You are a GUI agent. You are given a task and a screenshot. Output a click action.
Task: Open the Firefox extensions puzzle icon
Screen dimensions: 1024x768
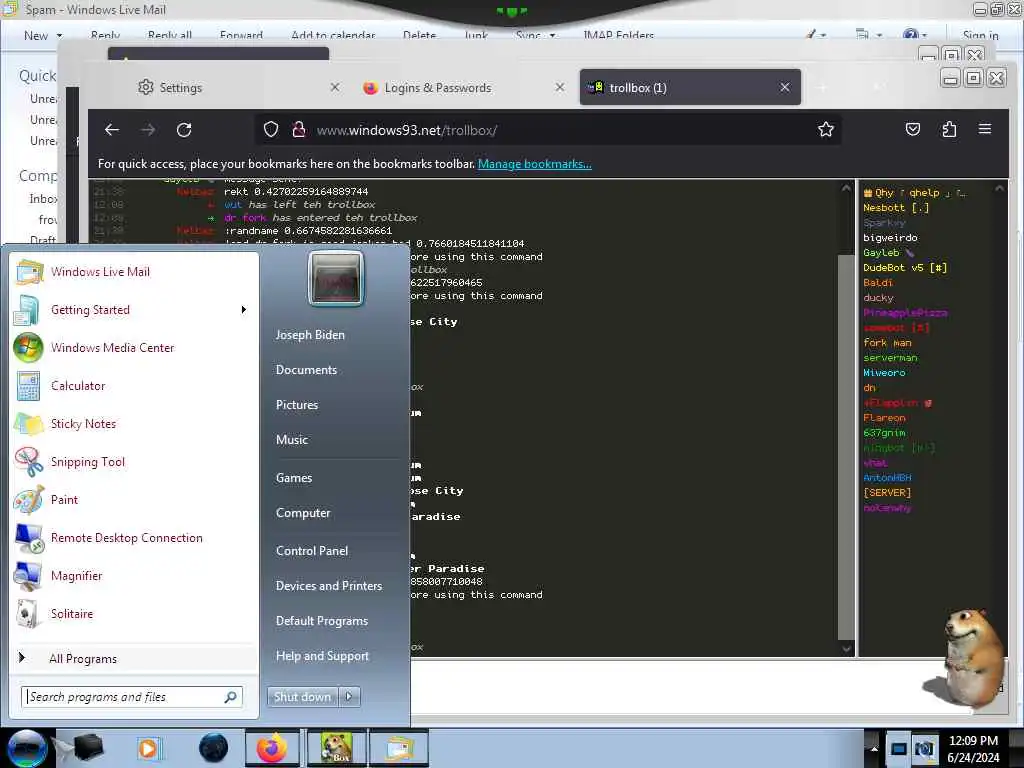point(949,129)
